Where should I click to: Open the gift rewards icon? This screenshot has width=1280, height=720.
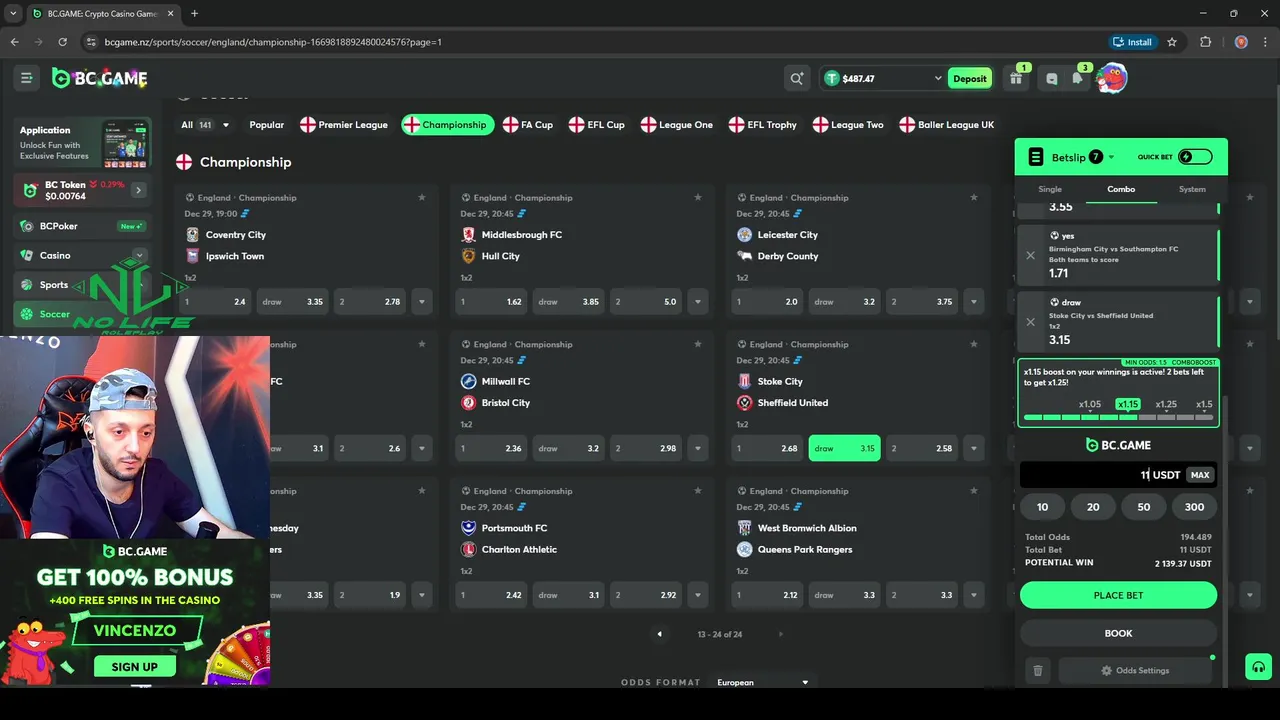coord(1016,78)
